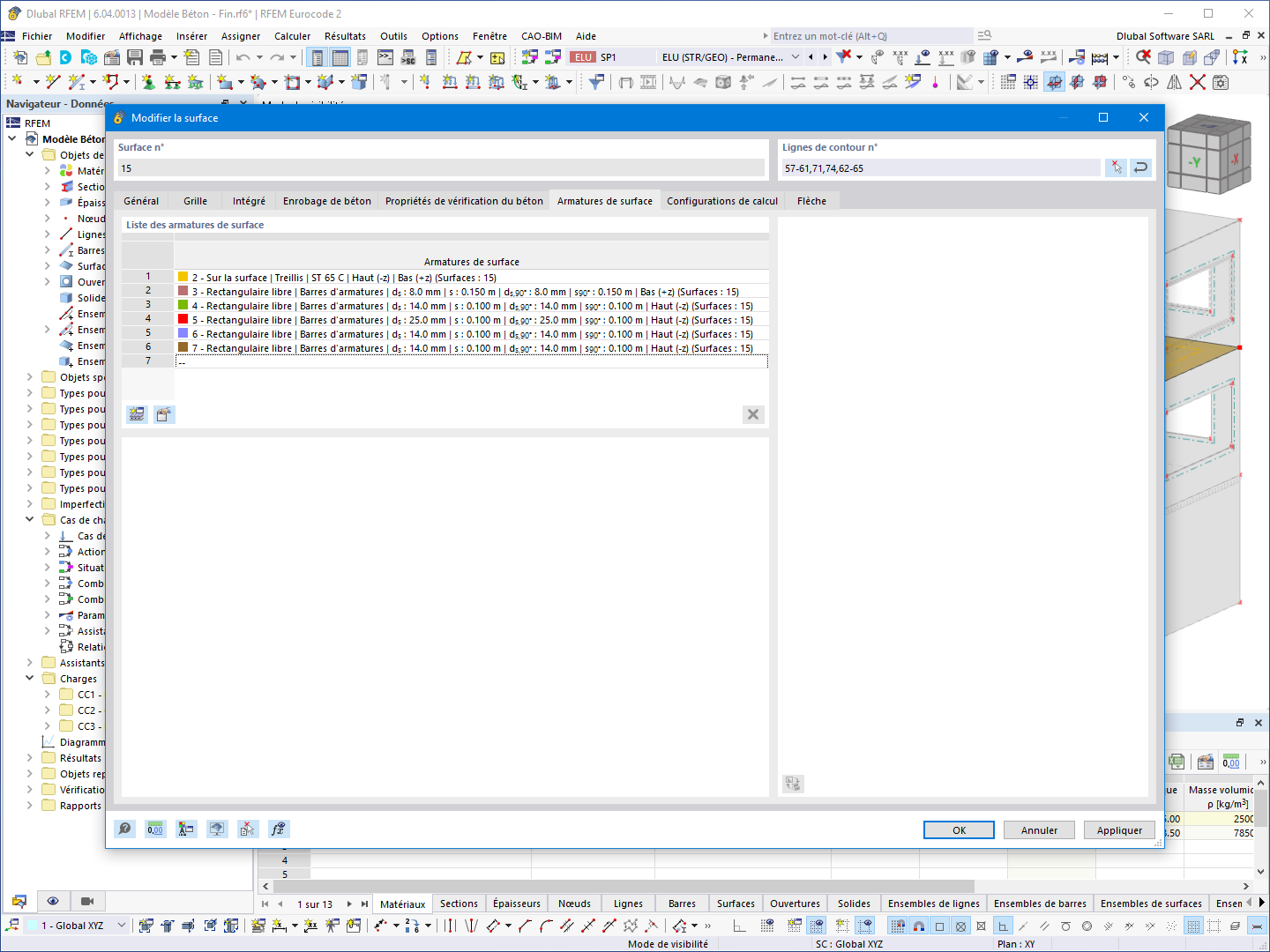Expand the Rapports tree node
The width and height of the screenshot is (1270, 952).
(30, 806)
